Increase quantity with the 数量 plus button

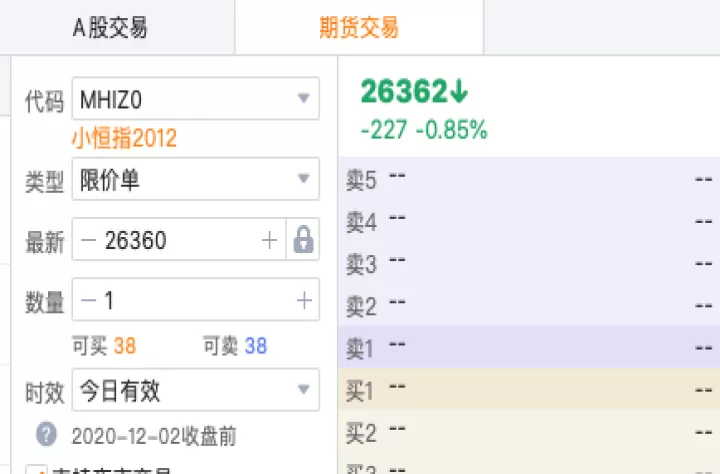tap(304, 300)
